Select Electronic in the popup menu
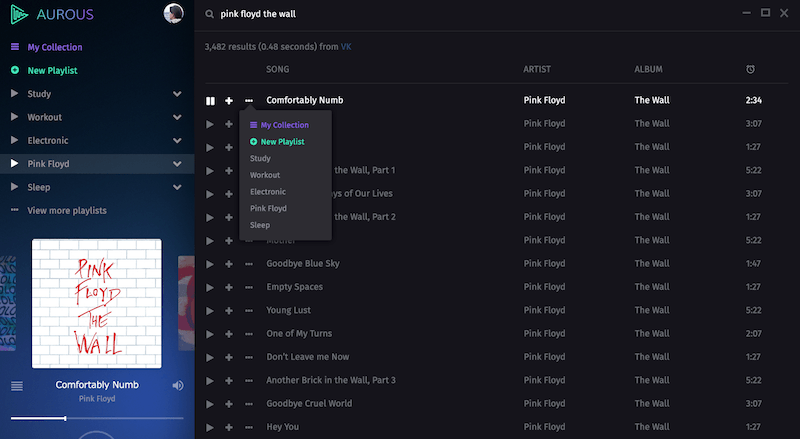Image resolution: width=800 pixels, height=439 pixels. [x=268, y=192]
